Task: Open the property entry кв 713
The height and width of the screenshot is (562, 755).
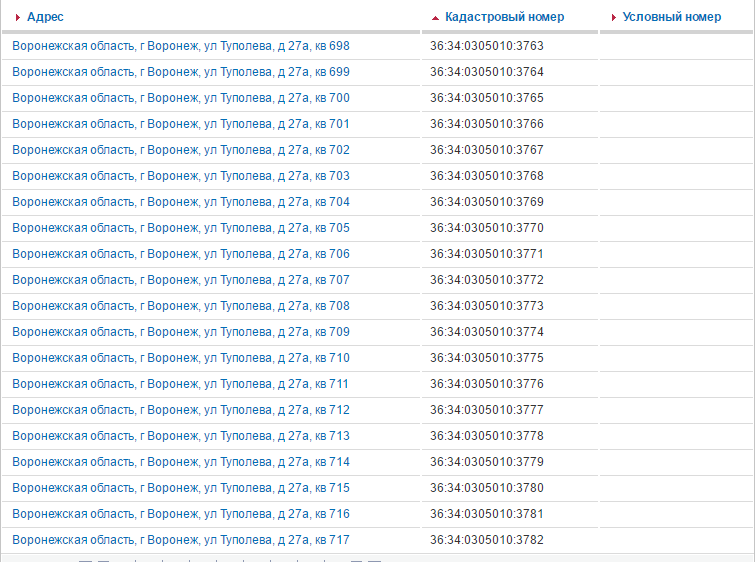Action: (x=181, y=436)
